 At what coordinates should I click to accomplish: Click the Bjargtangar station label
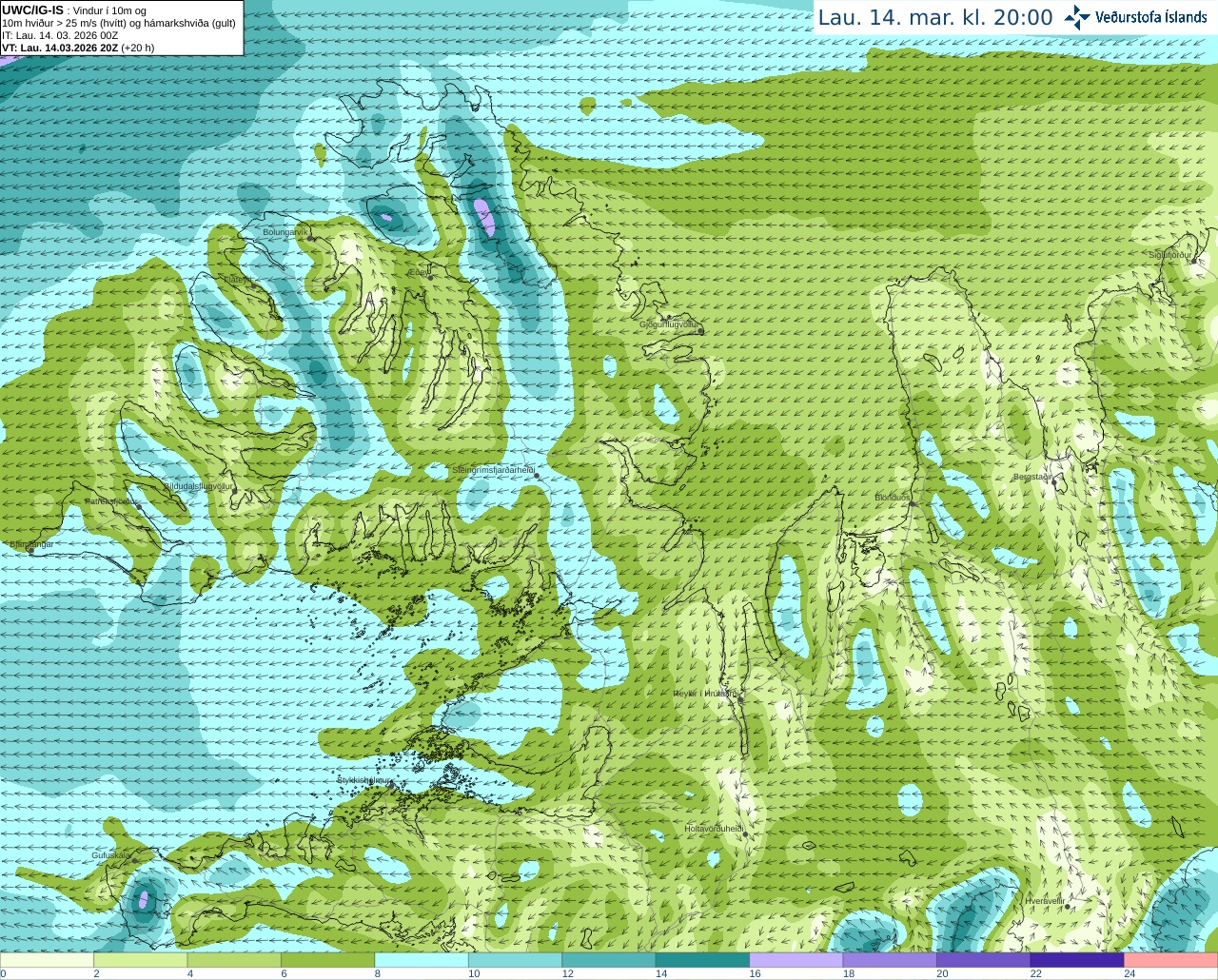coord(31,545)
